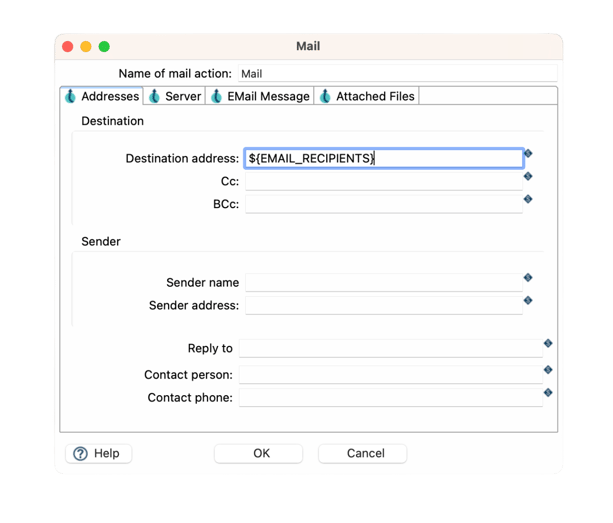
Task: Focus the Cc input field
Action: pos(384,181)
